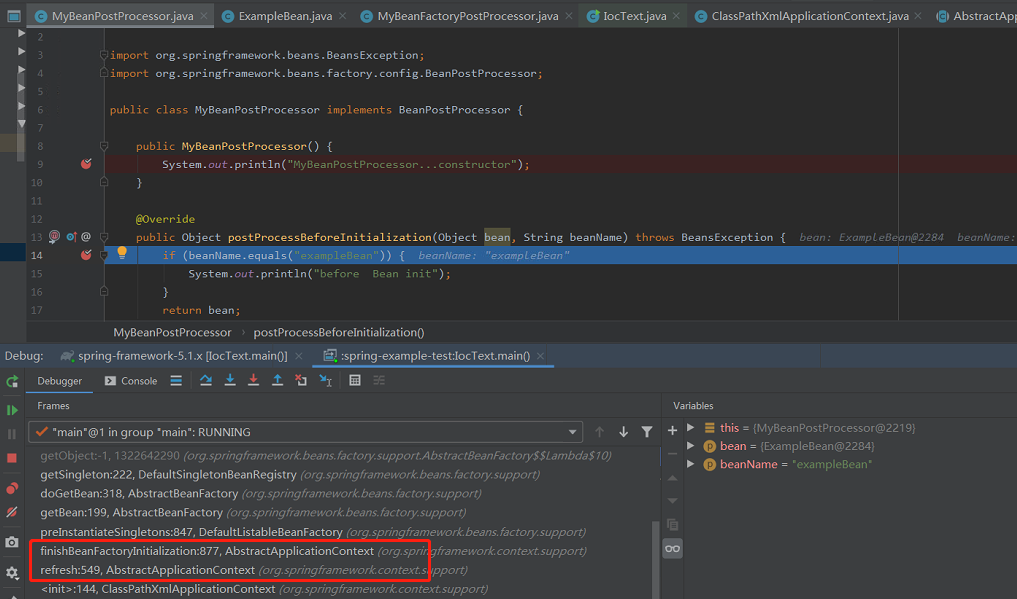1017x599 pixels.
Task: Open debugger settings gear
Action: (x=12, y=572)
